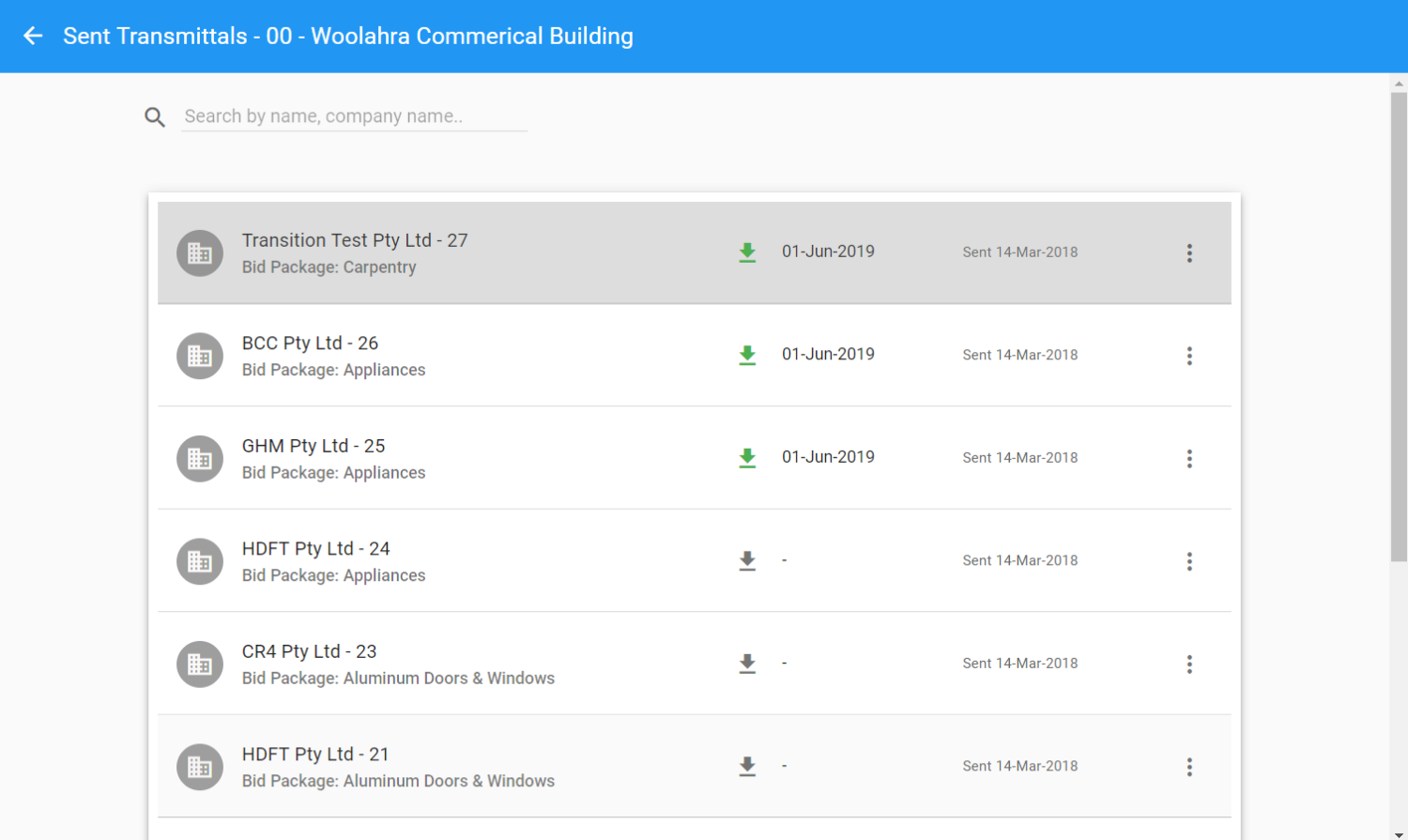Open the three-dot menu for Transition Test Pty Ltd
The height and width of the screenshot is (840, 1408).
[x=1189, y=252]
